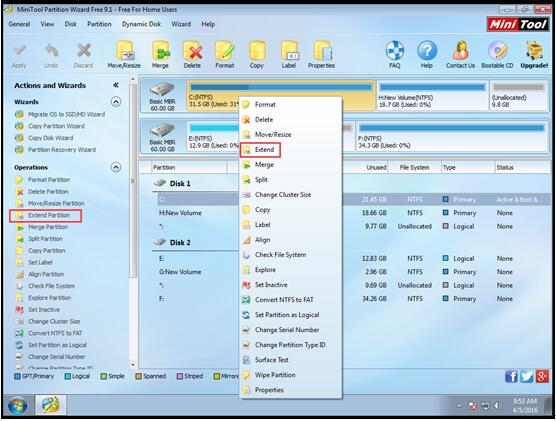This screenshot has height=421, width=556.
Task: Click the Copy toolbar icon
Action: point(257,54)
